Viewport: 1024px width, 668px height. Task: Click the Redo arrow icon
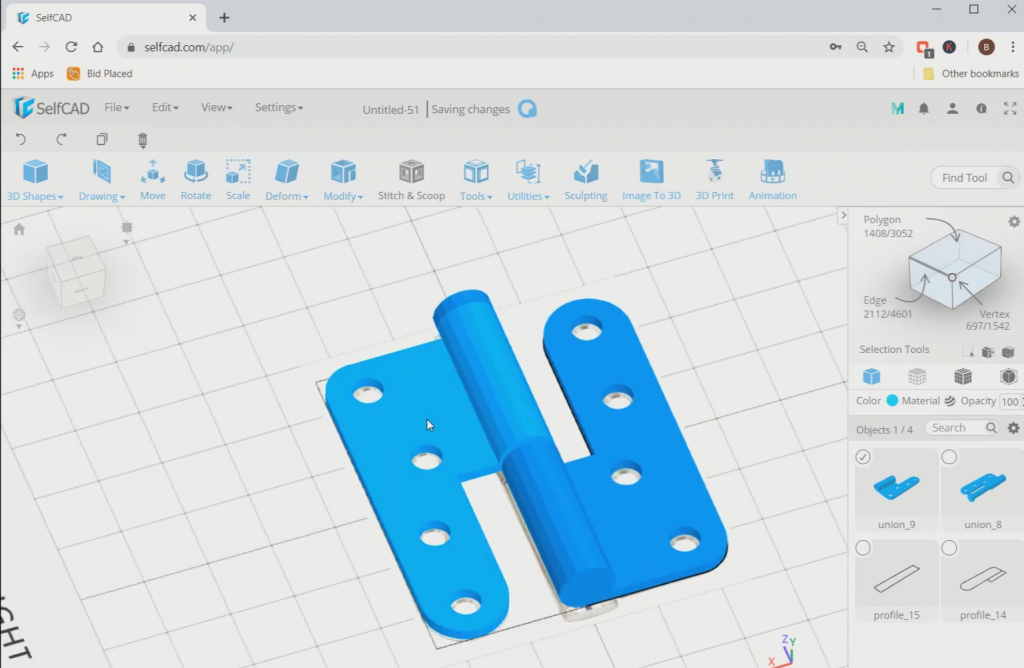coord(61,139)
